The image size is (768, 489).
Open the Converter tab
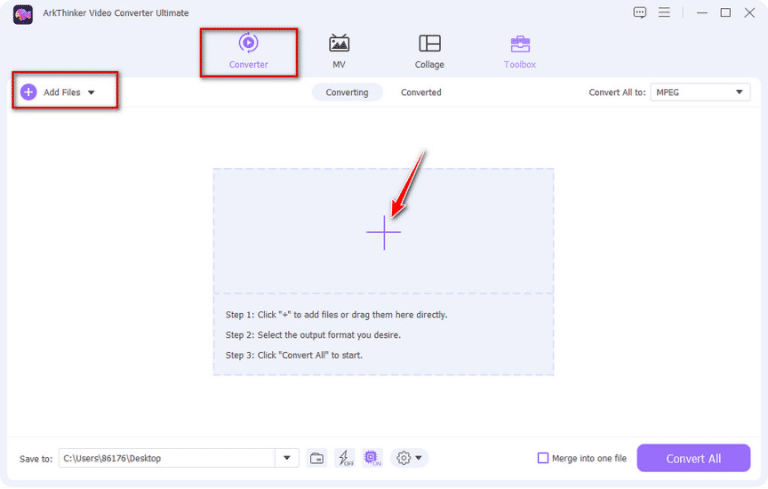click(x=248, y=51)
